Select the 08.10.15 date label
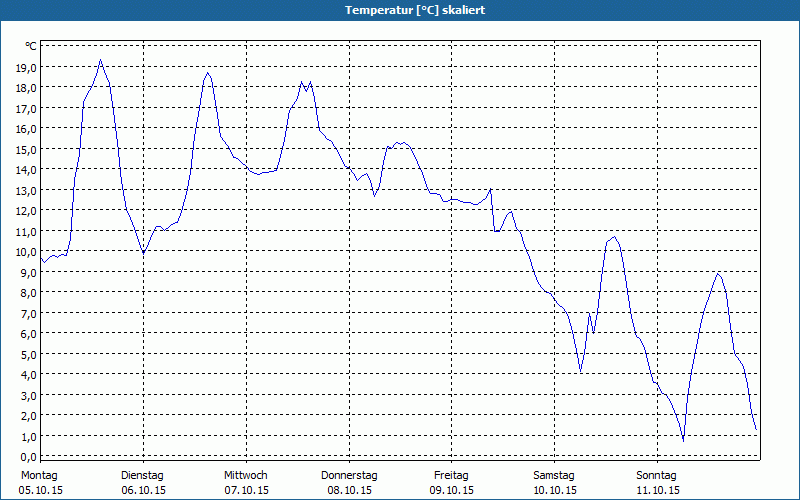This screenshot has height=500, width=800. pos(349,490)
